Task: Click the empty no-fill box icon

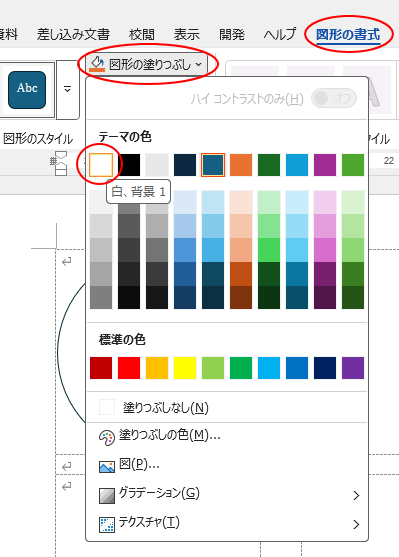Action: click(107, 407)
